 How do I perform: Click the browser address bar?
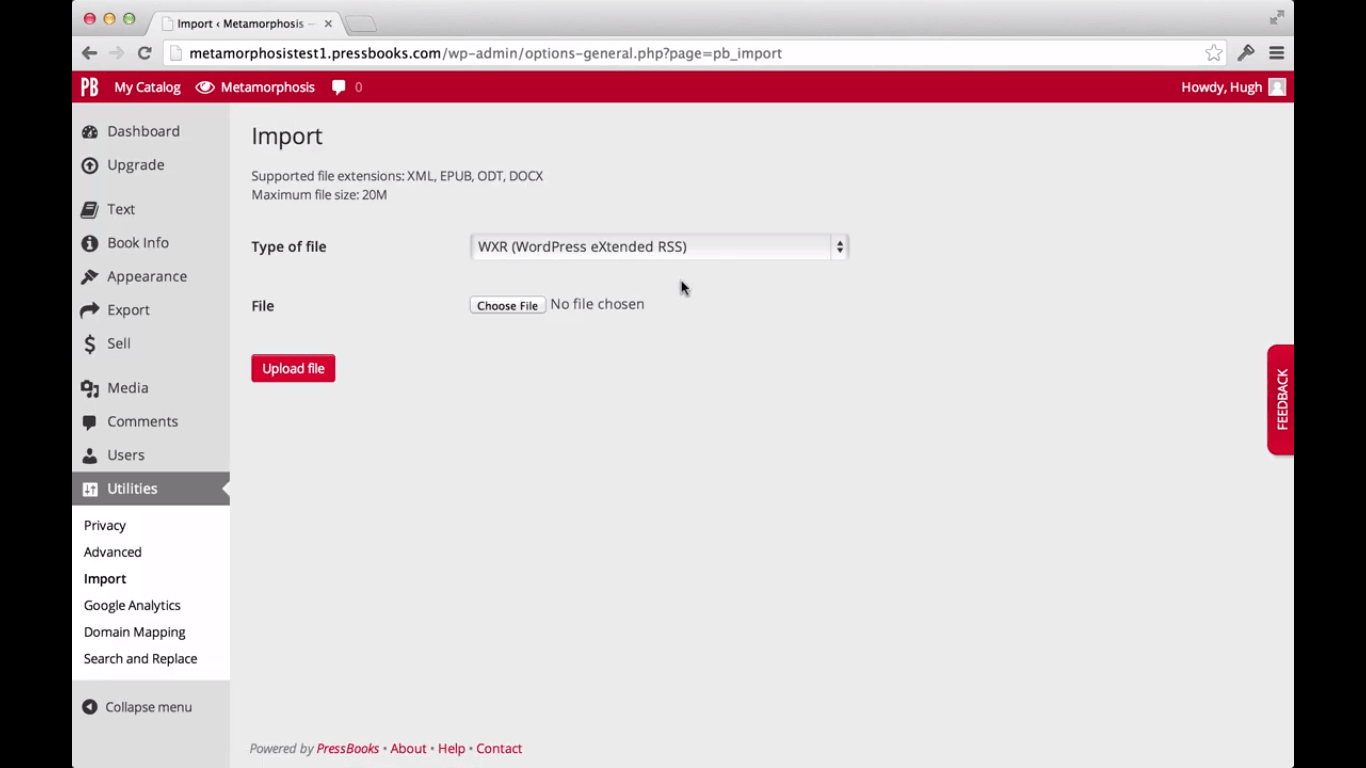click(x=484, y=53)
